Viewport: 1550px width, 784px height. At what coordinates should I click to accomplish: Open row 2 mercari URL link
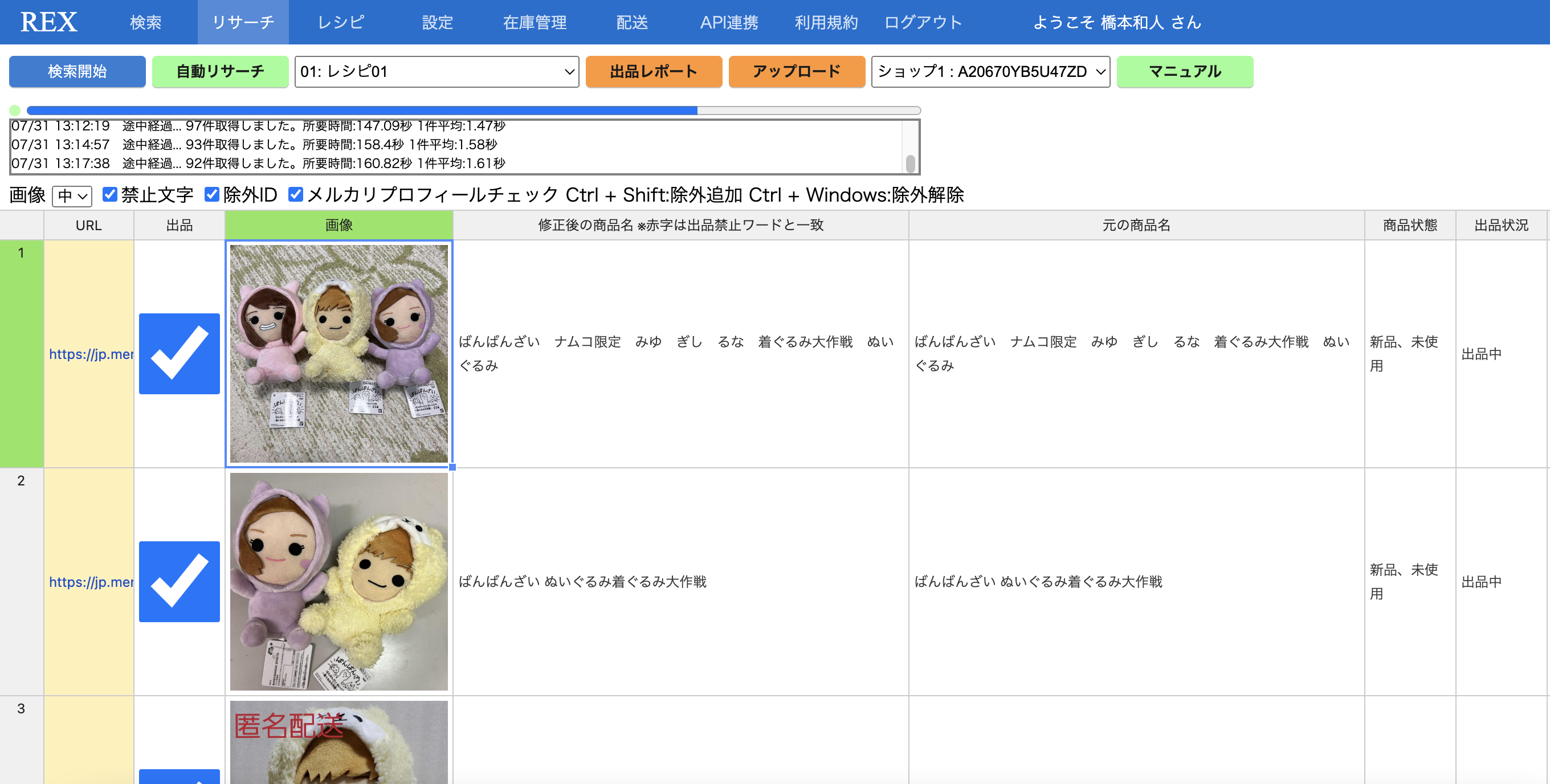coord(91,582)
